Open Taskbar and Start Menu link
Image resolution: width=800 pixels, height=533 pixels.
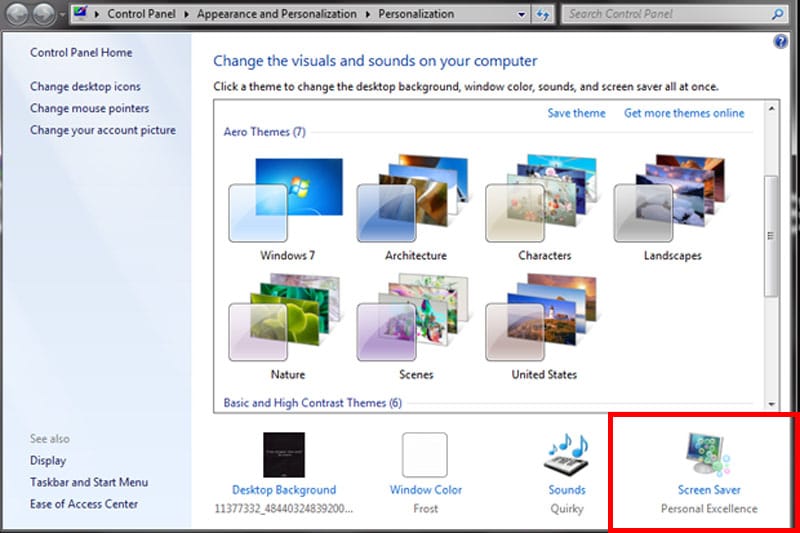click(x=89, y=482)
